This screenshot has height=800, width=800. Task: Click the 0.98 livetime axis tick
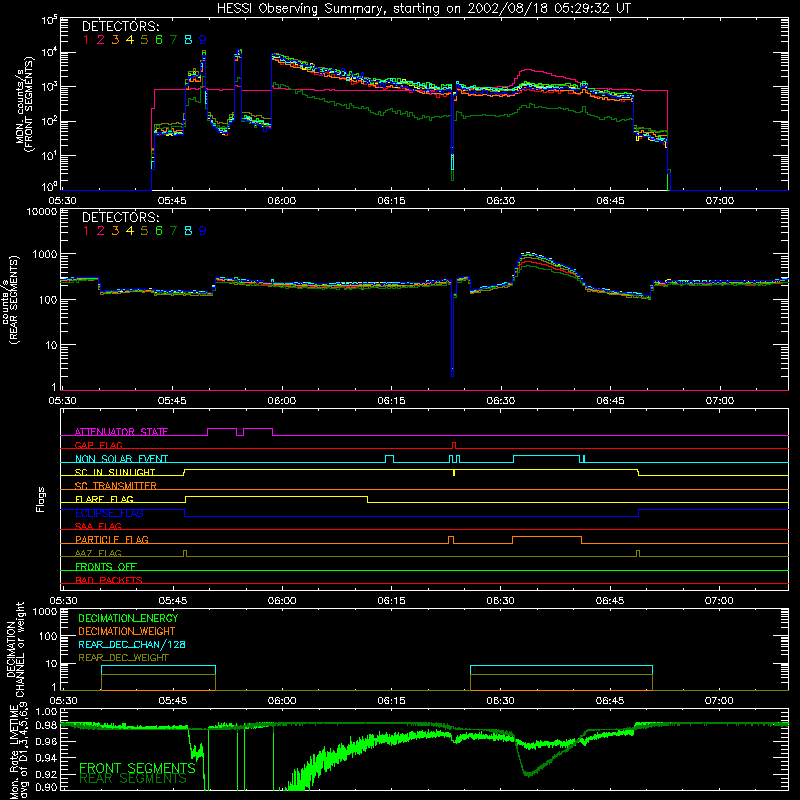(x=47, y=726)
